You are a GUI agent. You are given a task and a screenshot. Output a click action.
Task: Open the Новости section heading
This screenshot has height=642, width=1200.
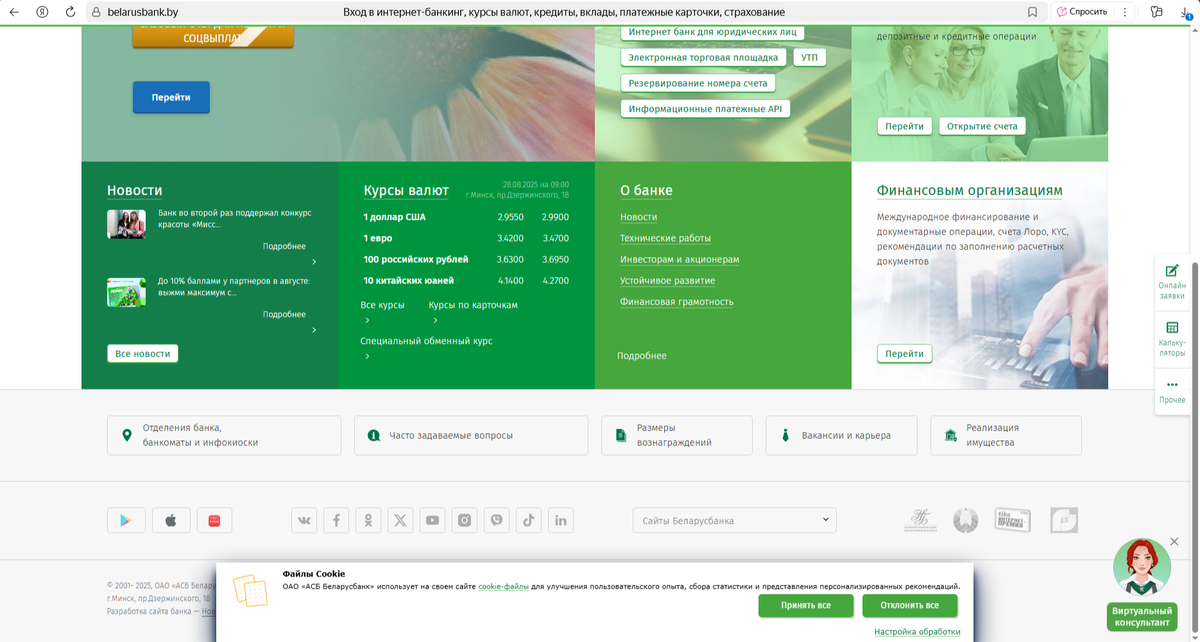click(135, 190)
